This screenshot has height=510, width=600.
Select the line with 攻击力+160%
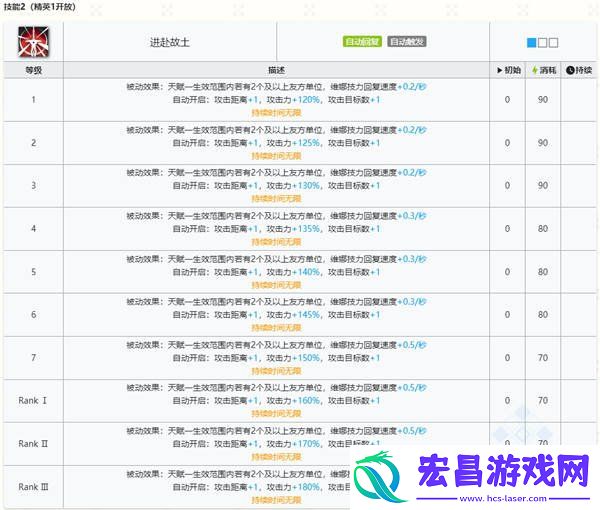(276, 401)
